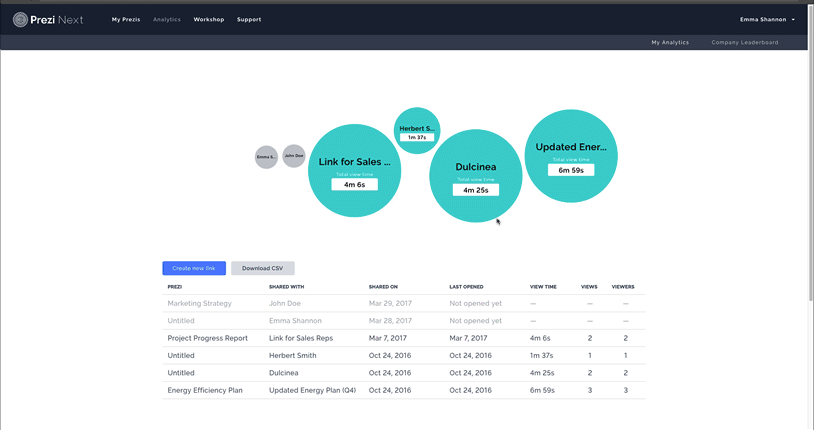
Task: Sort by the Last Opened column header
Action: tap(467, 287)
